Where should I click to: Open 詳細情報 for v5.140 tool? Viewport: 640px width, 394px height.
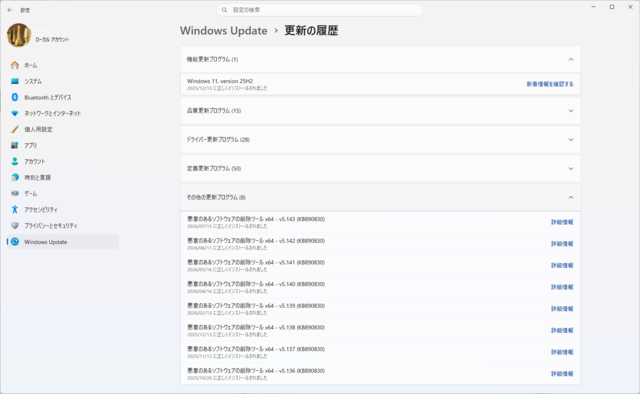(562, 287)
